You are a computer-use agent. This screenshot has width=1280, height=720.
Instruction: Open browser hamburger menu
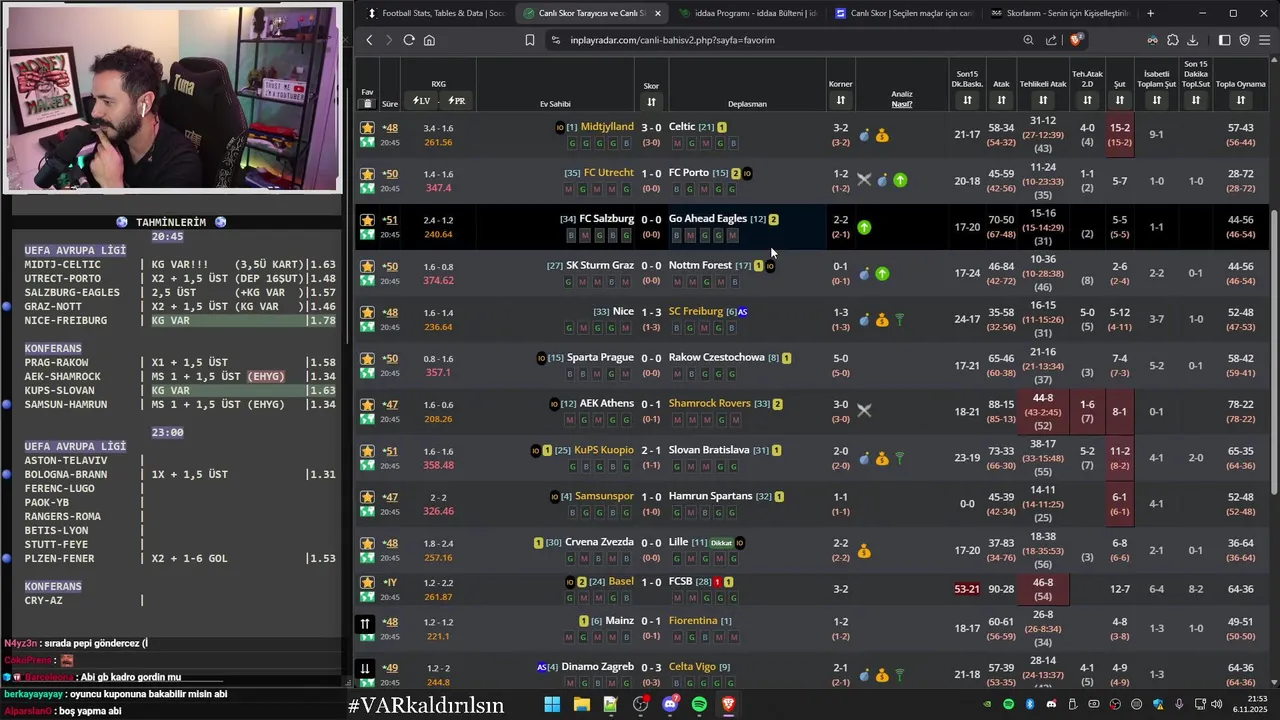pyautogui.click(x=1265, y=40)
